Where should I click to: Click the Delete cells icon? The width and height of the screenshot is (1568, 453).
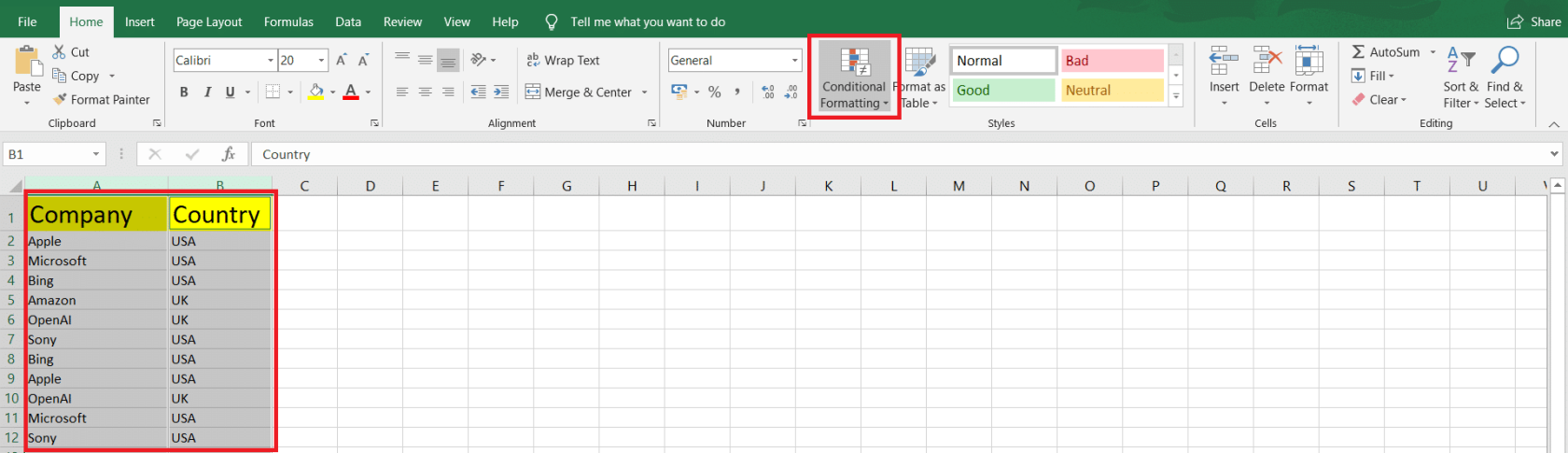pos(1267,62)
